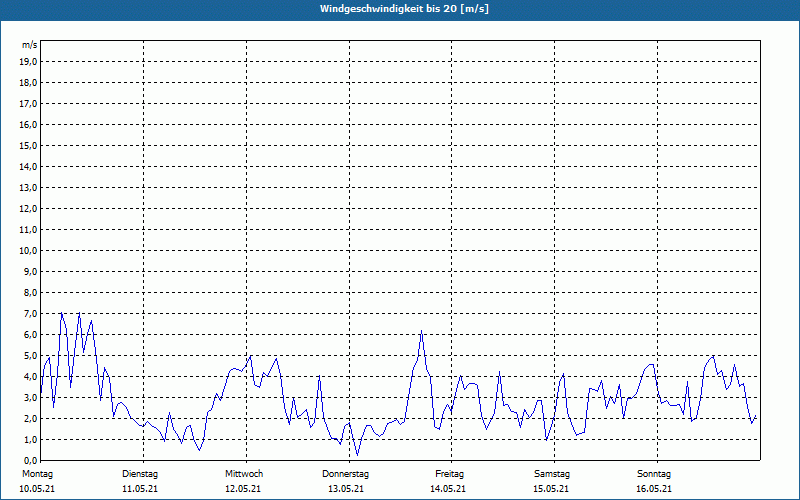Click the date 16.05.21

coord(654,489)
